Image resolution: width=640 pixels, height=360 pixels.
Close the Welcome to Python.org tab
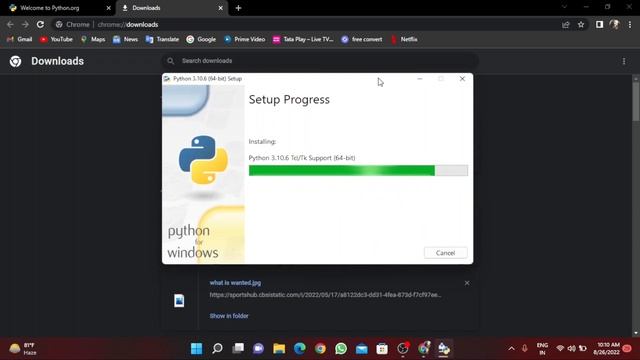pos(109,8)
